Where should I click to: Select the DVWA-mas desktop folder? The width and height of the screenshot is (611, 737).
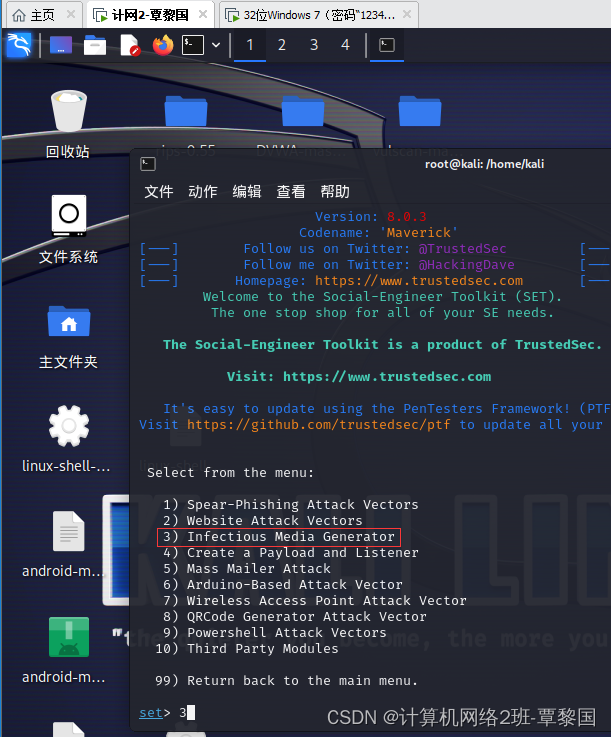click(x=303, y=113)
